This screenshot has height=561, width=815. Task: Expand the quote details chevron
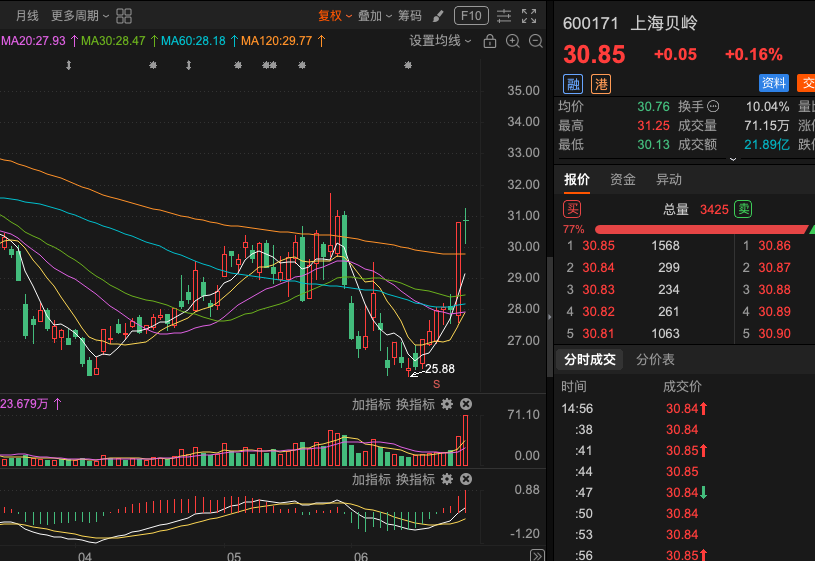coord(733,159)
